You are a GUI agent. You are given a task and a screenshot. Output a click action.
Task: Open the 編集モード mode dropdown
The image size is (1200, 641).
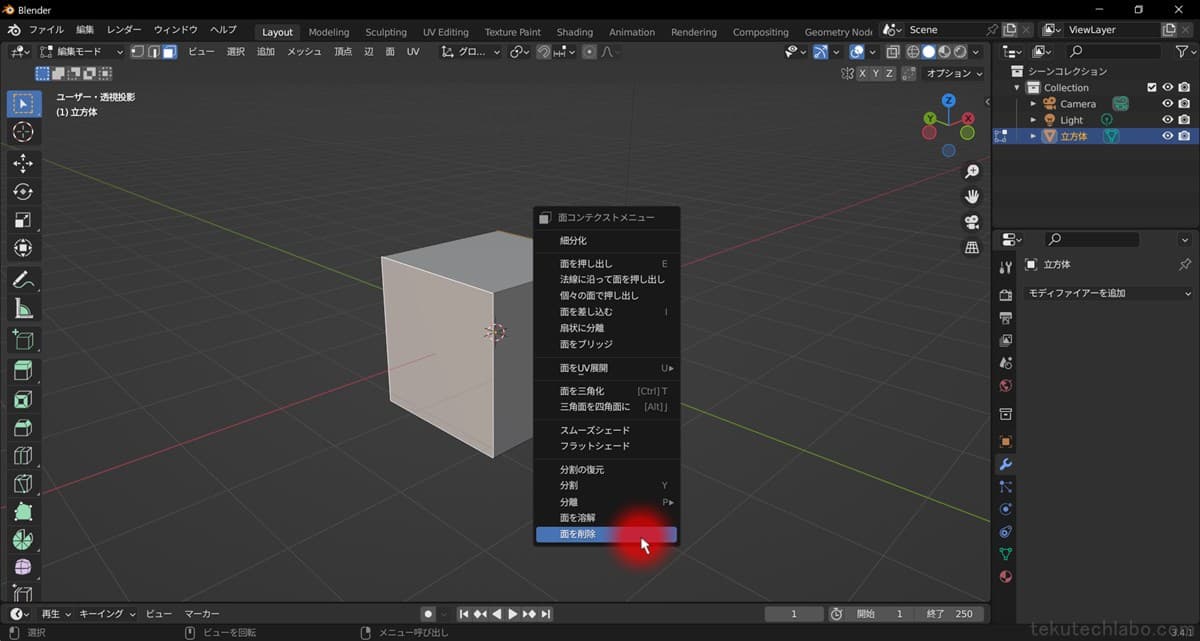point(82,51)
